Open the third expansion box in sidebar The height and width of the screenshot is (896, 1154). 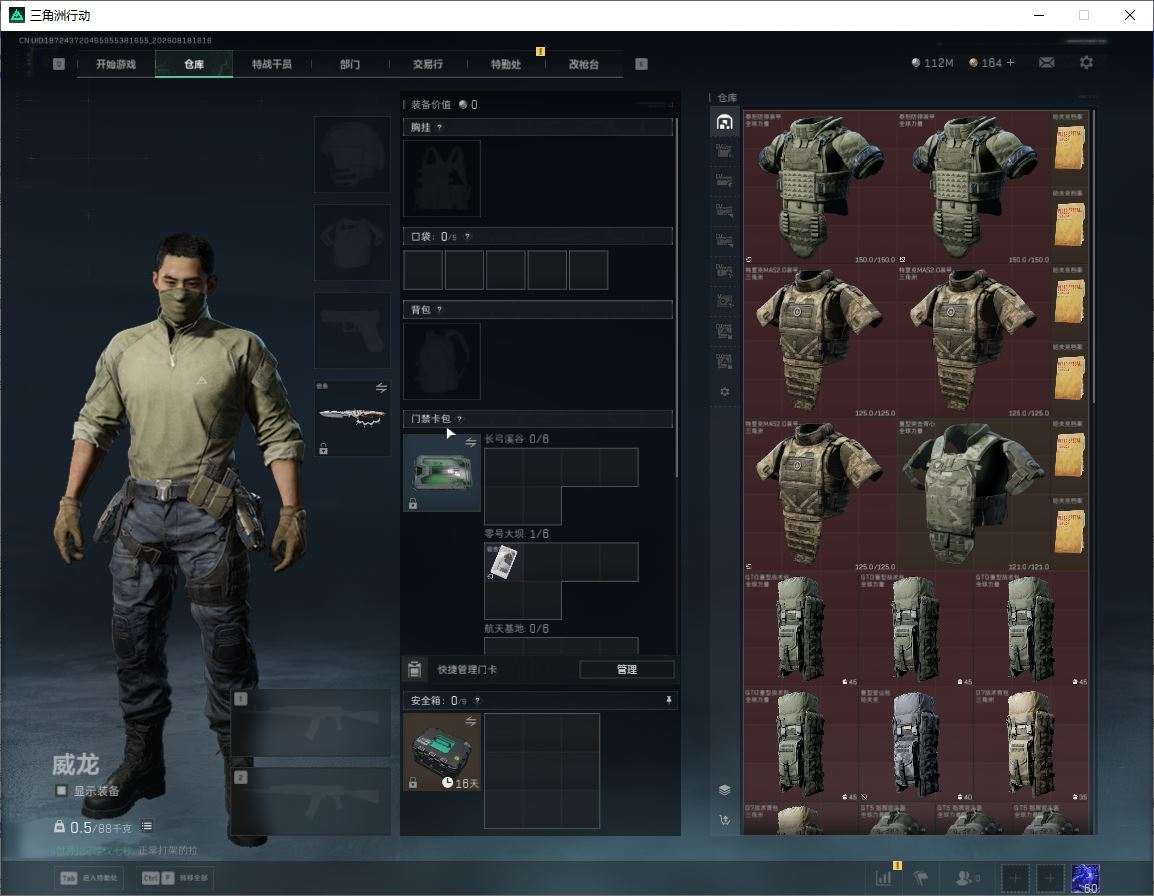[725, 211]
